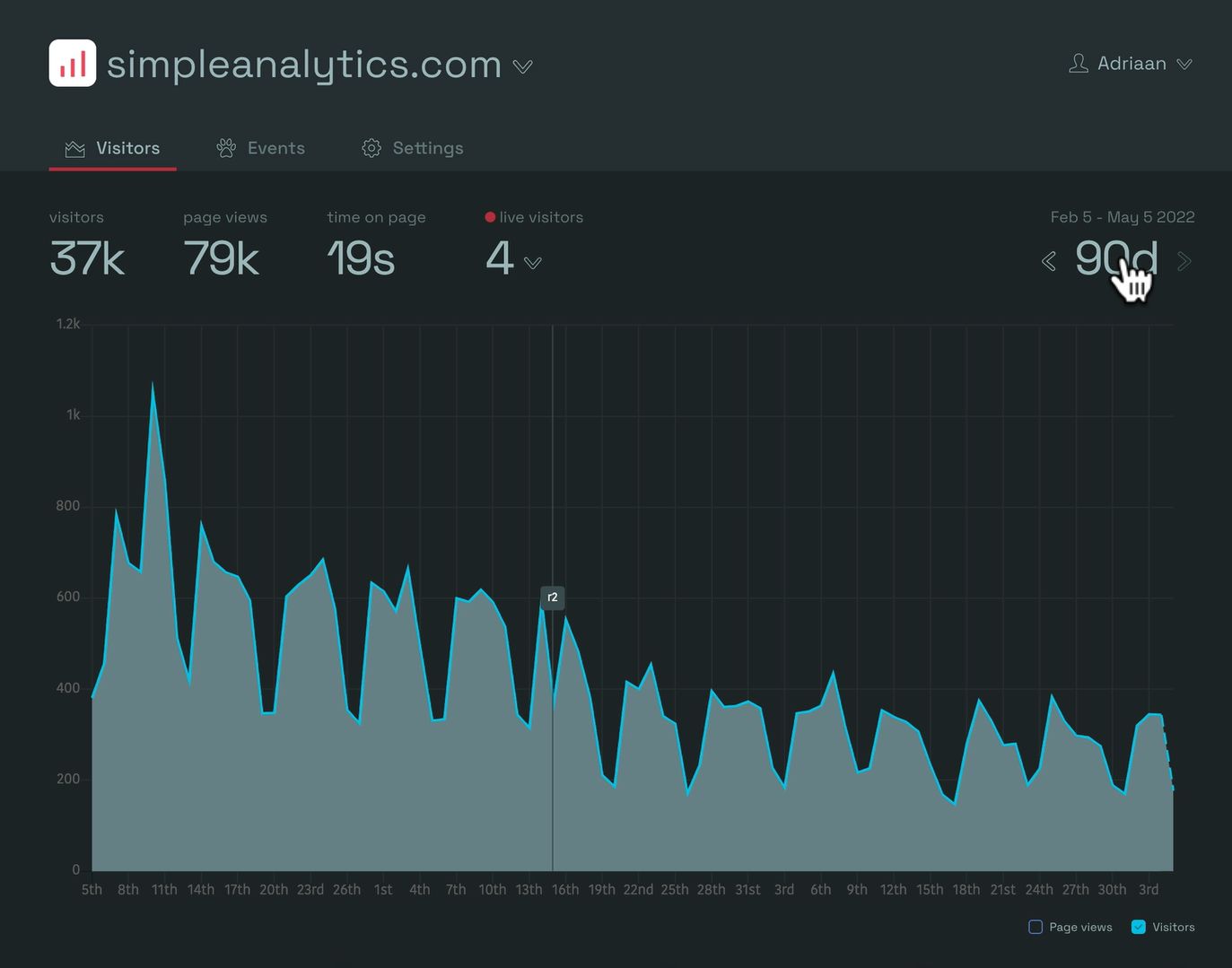
Task: Enable the Page views checkbox
Action: coord(1035,927)
